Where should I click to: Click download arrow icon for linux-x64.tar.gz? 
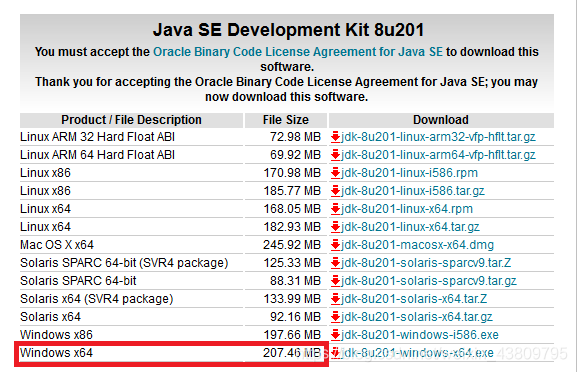tap(335, 227)
